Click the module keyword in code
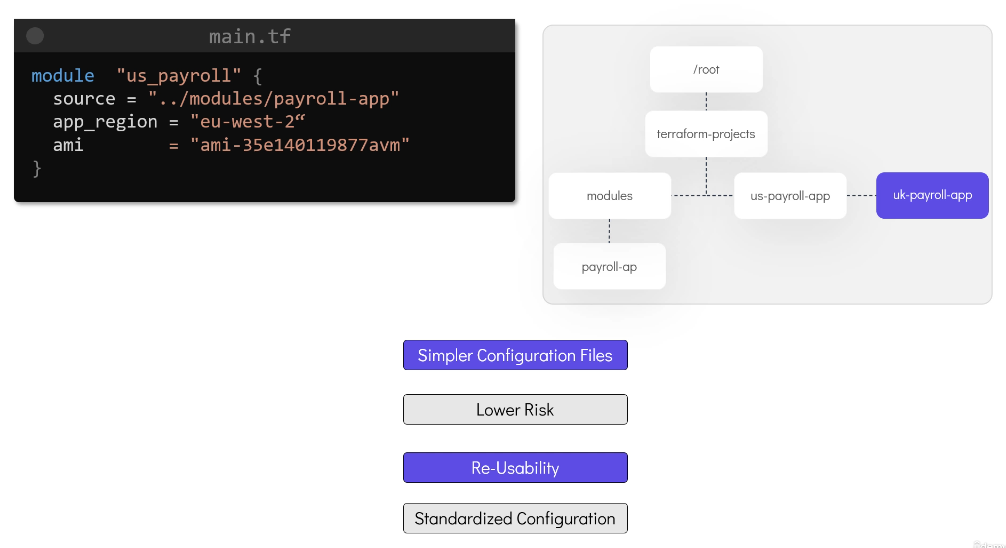 pos(63,76)
